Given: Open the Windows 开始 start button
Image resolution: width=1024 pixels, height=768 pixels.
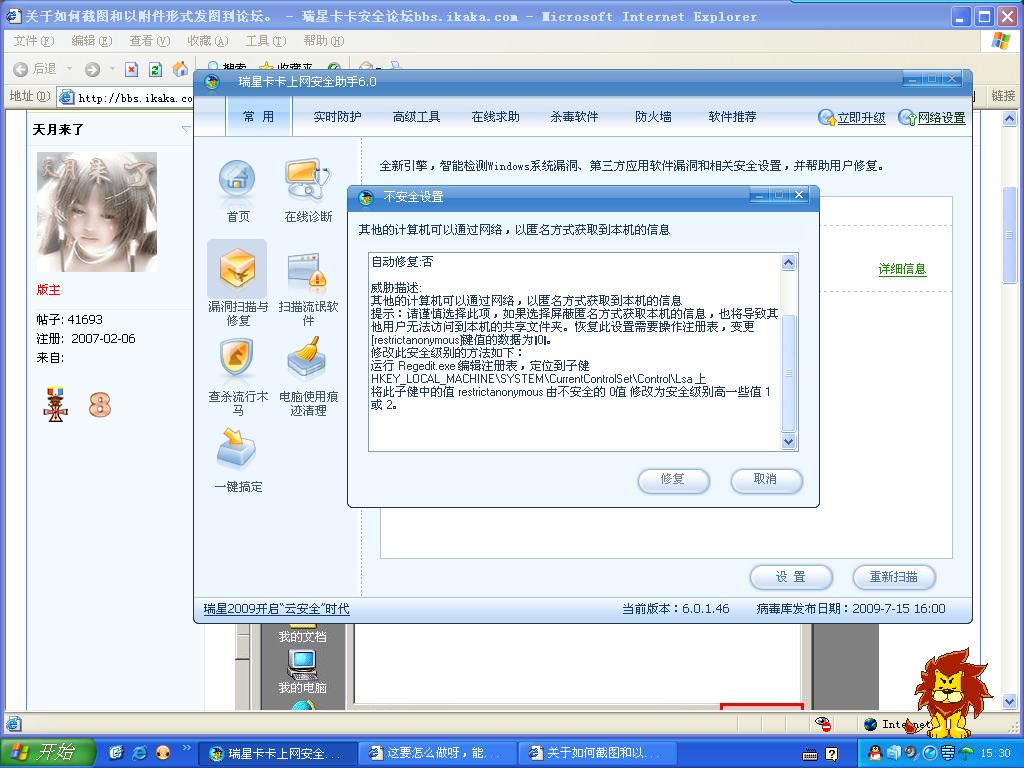Looking at the screenshot, I should click(48, 753).
